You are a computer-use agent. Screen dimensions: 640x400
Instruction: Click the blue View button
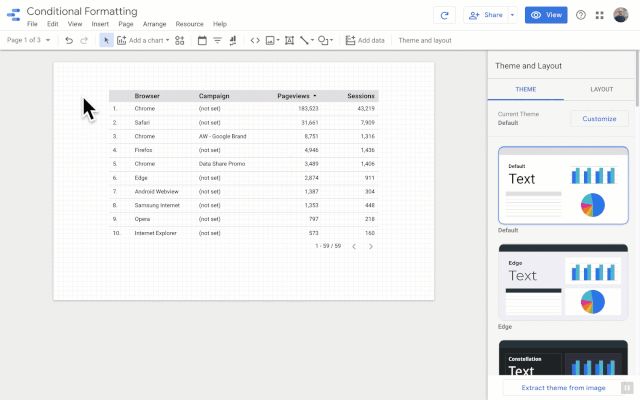(x=546, y=15)
